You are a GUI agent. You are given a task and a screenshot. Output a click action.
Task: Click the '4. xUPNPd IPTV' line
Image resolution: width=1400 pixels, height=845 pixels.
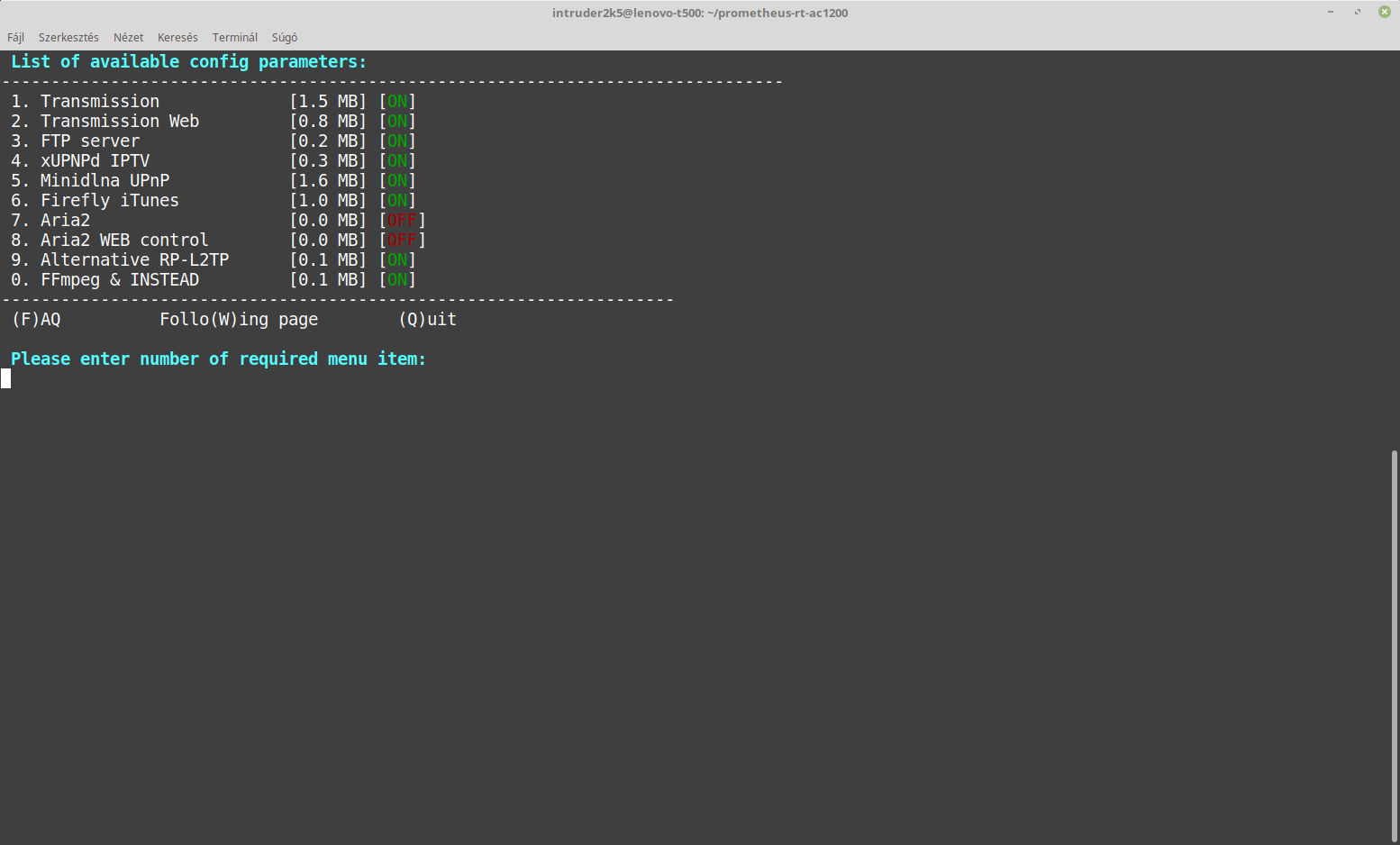tap(214, 160)
